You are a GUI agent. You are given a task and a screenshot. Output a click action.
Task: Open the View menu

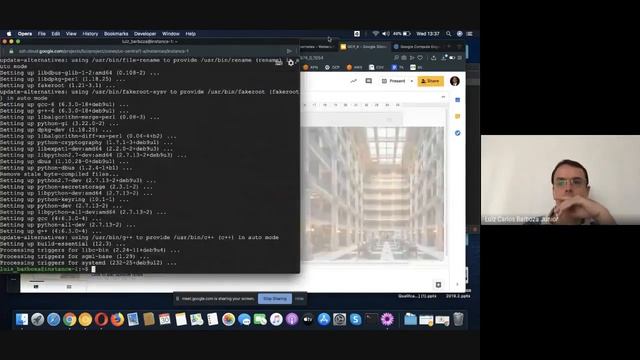tap(71, 34)
